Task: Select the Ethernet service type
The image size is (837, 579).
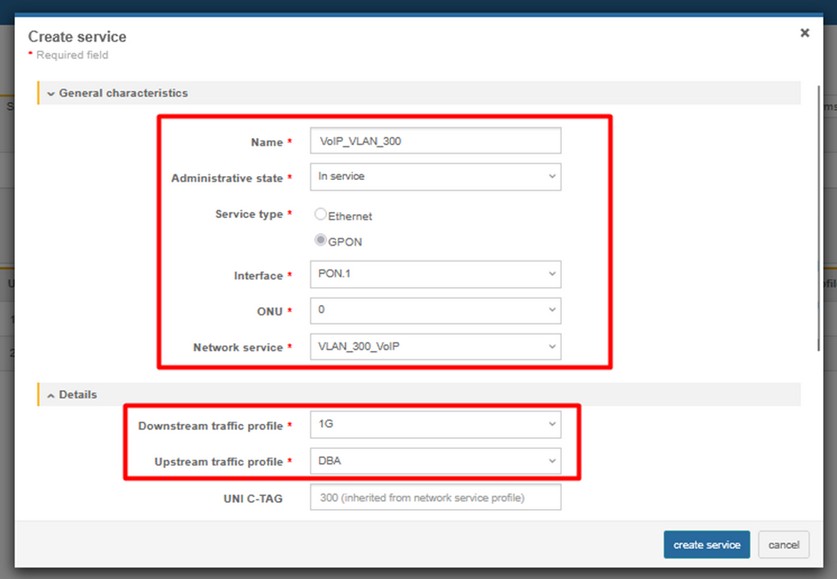Action: (x=321, y=215)
